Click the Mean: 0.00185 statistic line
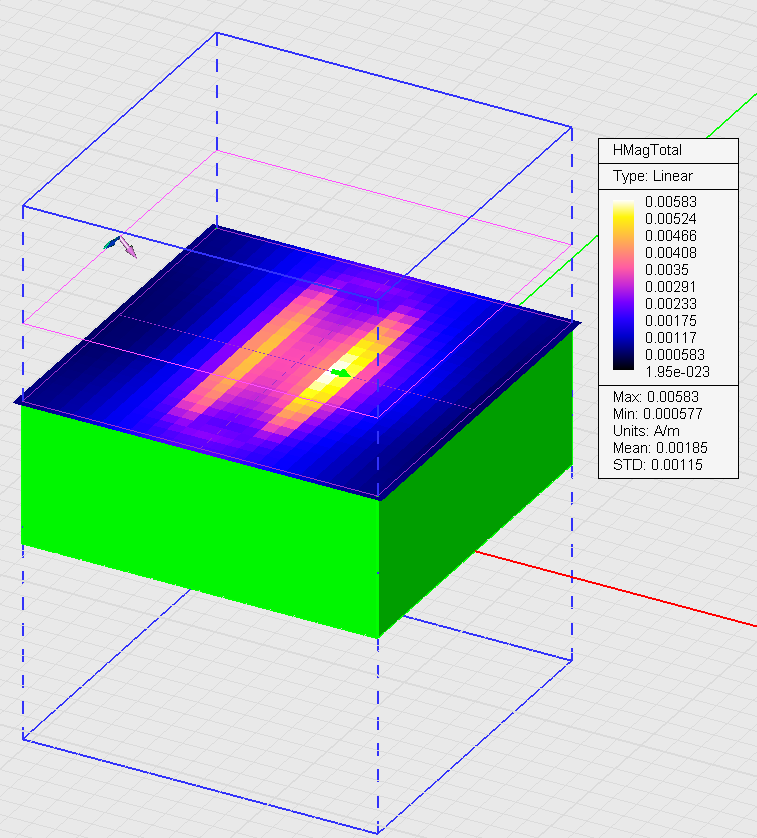The width and height of the screenshot is (757, 838). coord(659,447)
